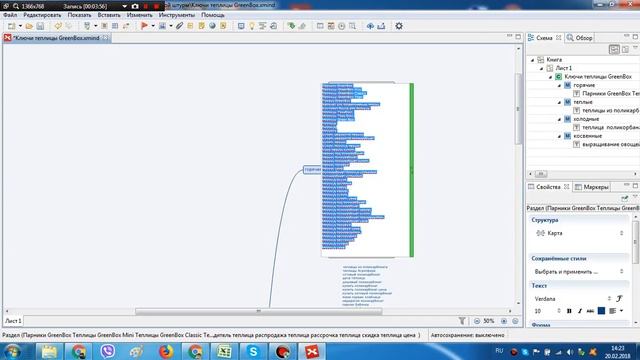Open the Карта structure dropdown
640x360 pixels.
[x=579, y=233]
